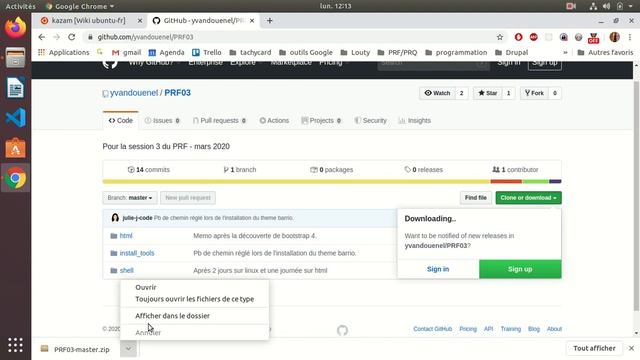The height and width of the screenshot is (360, 640).
Task: Star the PRF03 repository
Action: [x=488, y=93]
